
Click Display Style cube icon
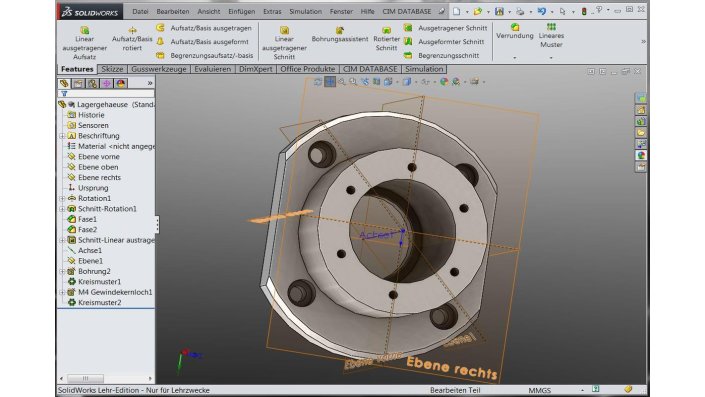[407, 81]
